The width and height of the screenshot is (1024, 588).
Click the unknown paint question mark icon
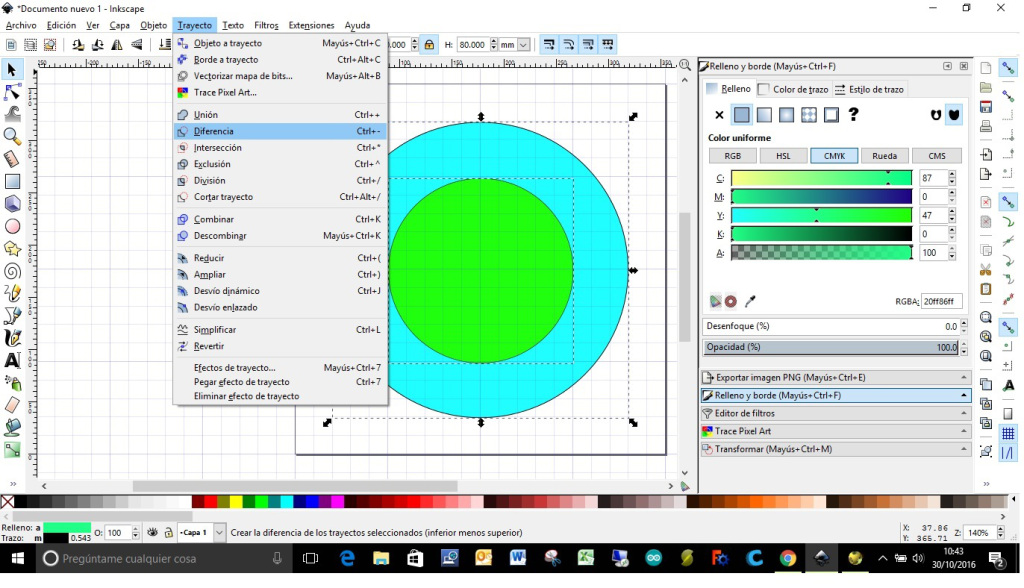point(853,115)
